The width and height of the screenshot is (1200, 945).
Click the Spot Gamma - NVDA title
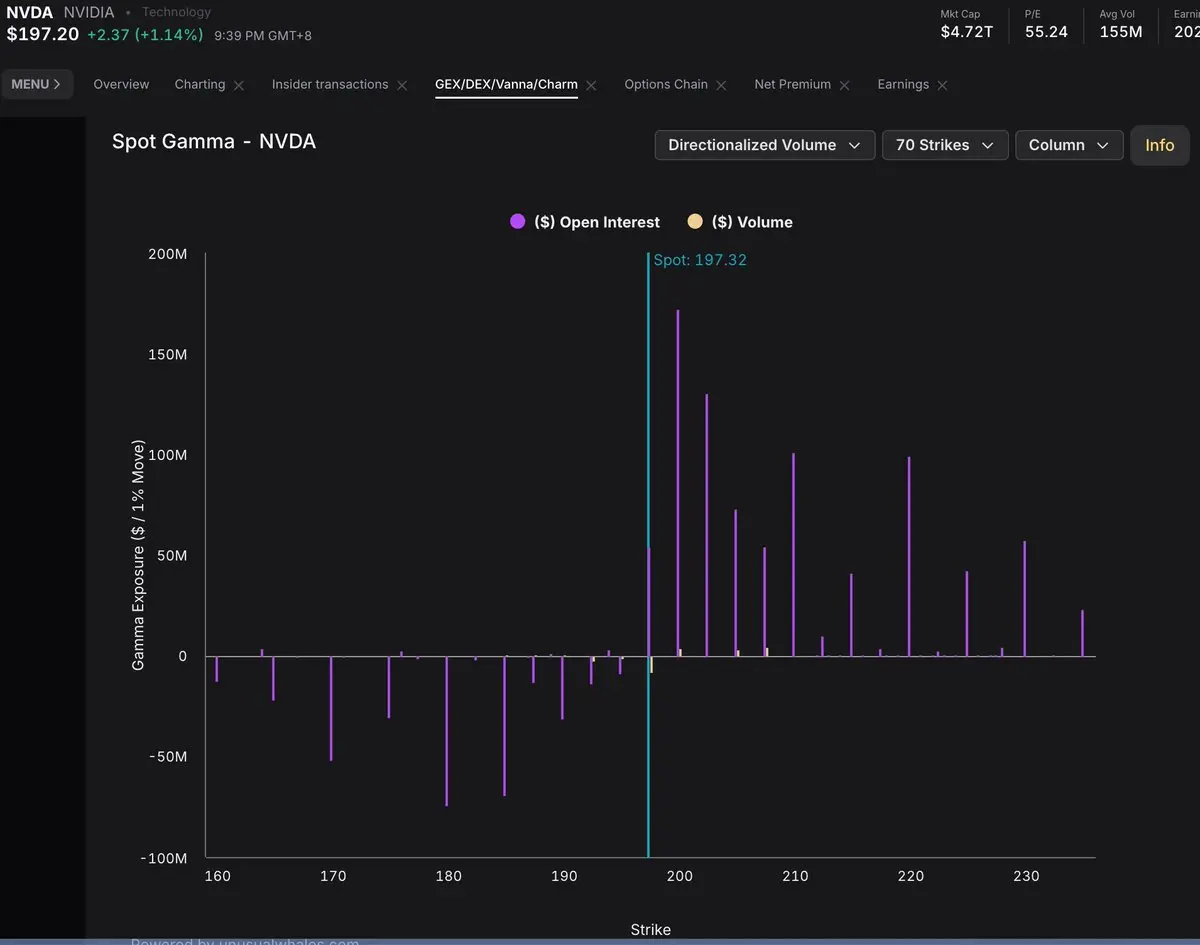[x=214, y=141]
